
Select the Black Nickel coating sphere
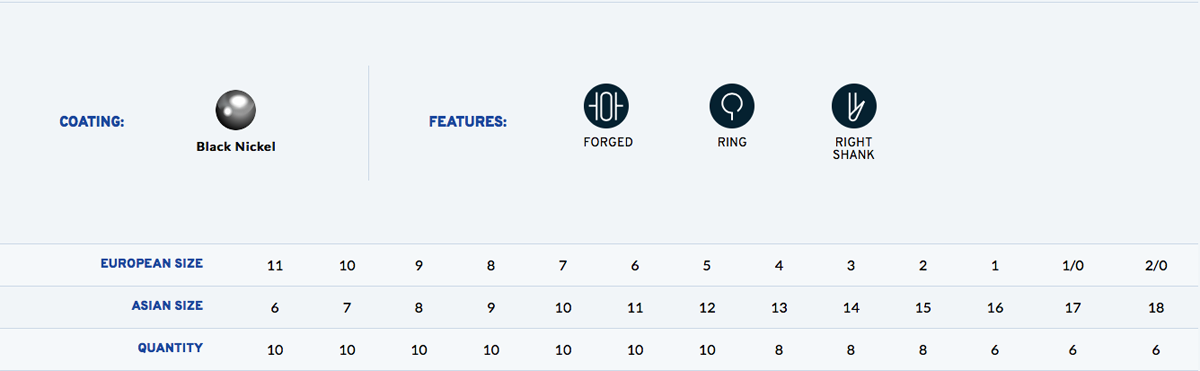click(x=236, y=108)
